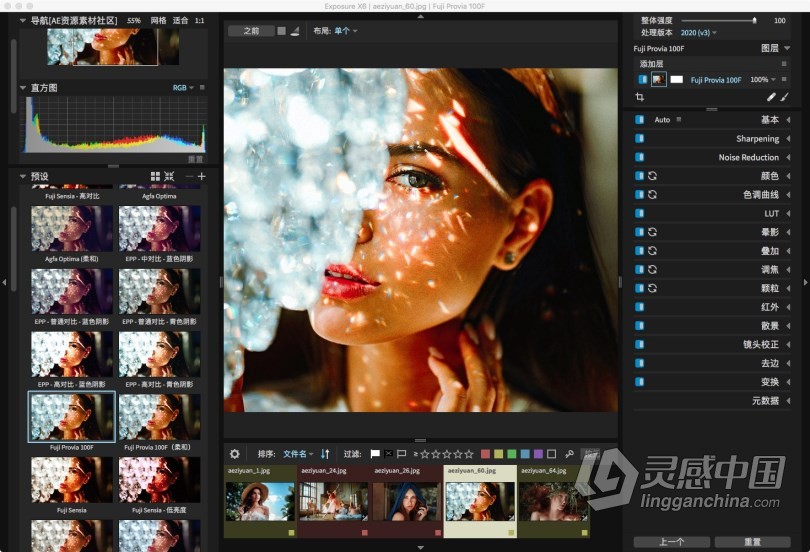Reset the 颗粒 panel with circular arrow
Image resolution: width=810 pixels, height=552 pixels.
click(x=652, y=288)
